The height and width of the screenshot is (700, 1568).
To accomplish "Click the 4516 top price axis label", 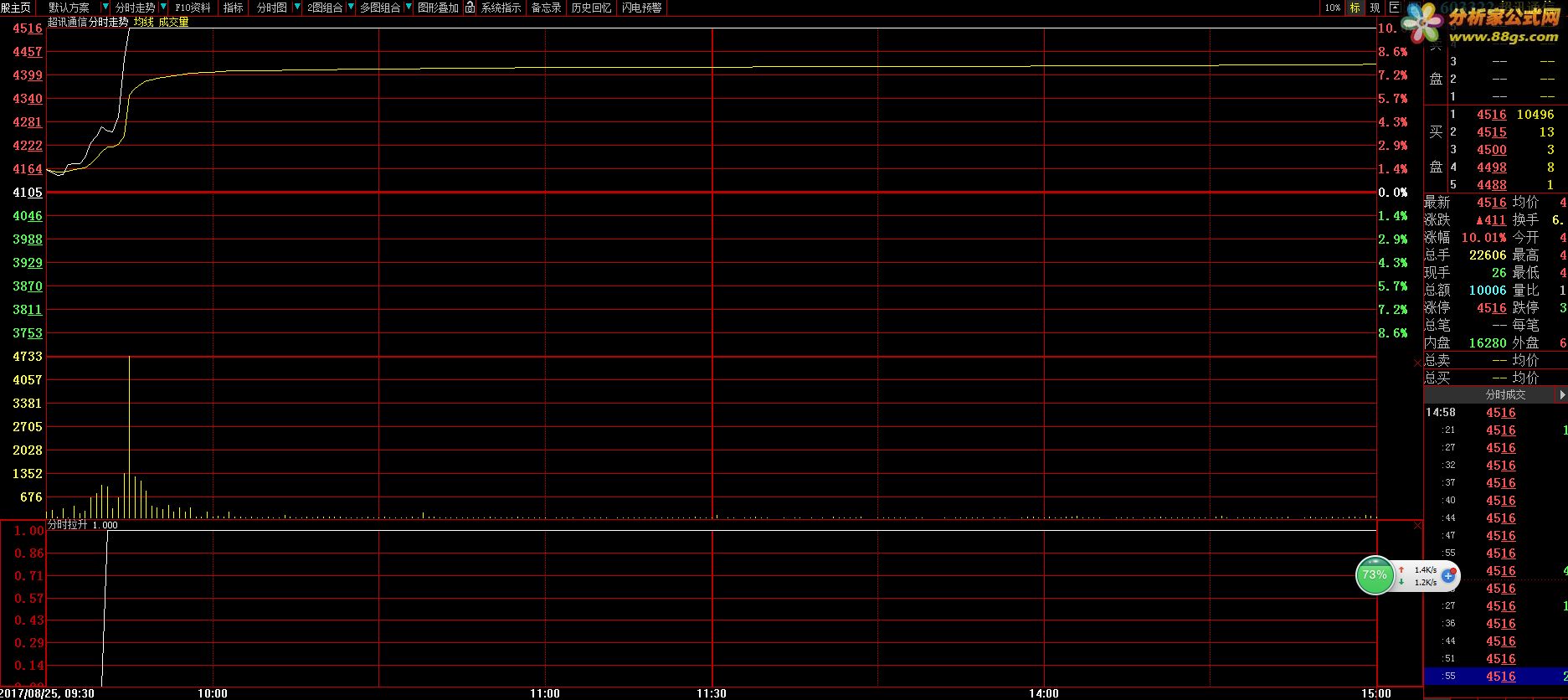I will (28, 28).
